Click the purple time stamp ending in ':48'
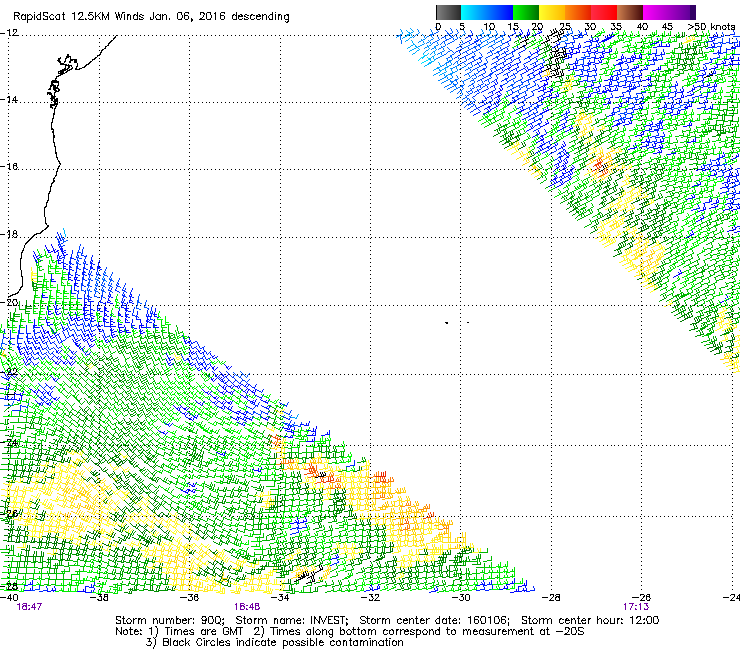Screen dimensions: 740x650 (247, 607)
